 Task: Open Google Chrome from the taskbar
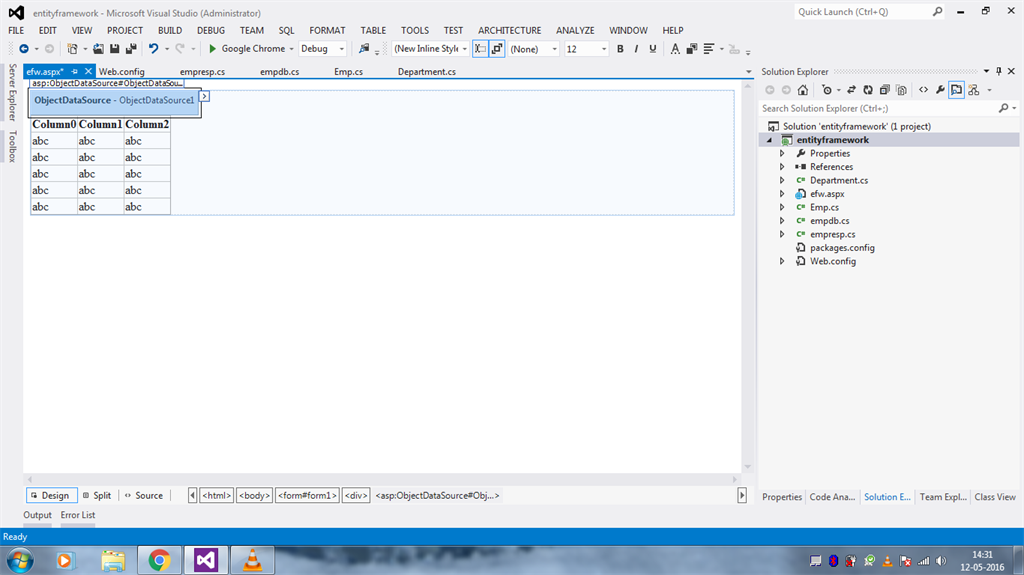pos(159,560)
